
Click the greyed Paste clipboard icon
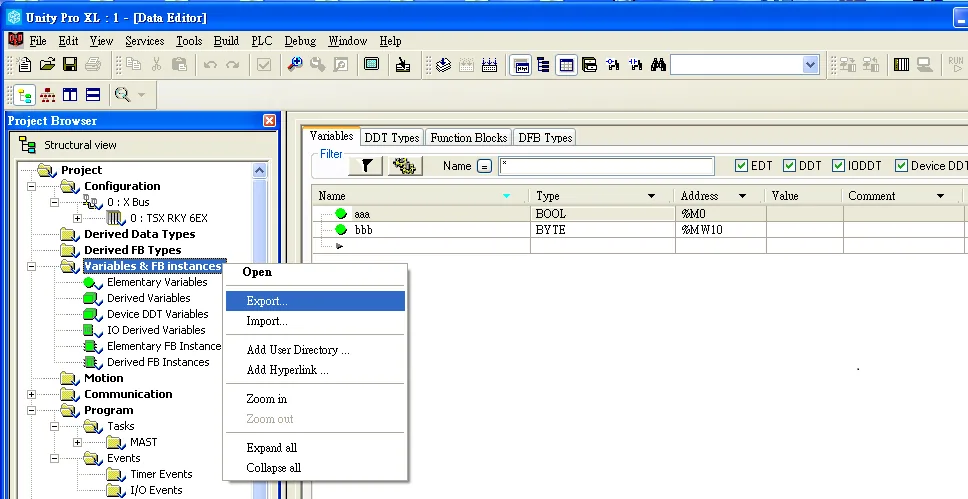[179, 64]
